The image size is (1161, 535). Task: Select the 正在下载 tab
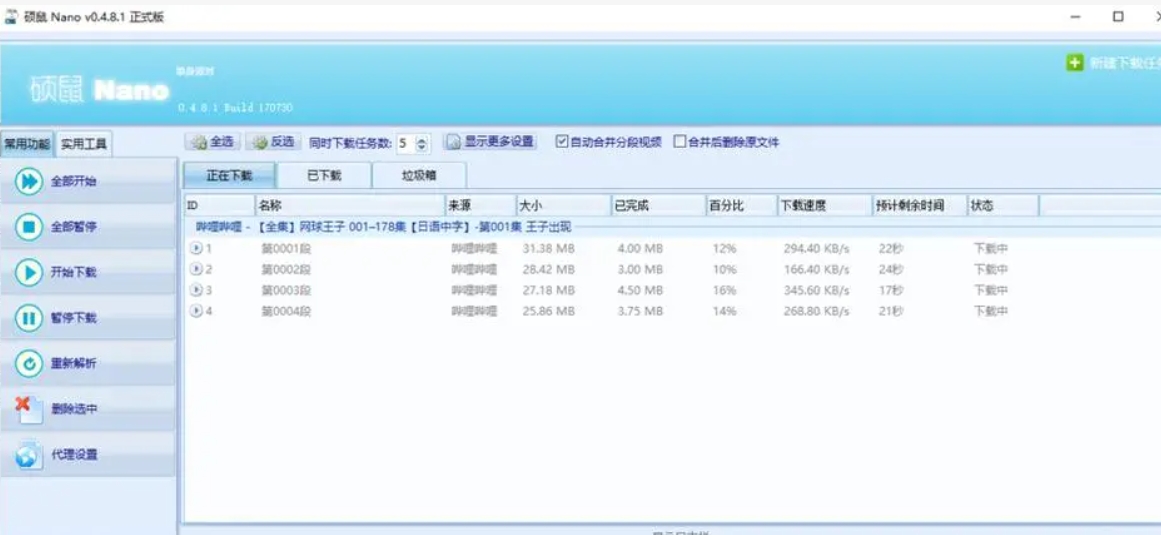(230, 175)
